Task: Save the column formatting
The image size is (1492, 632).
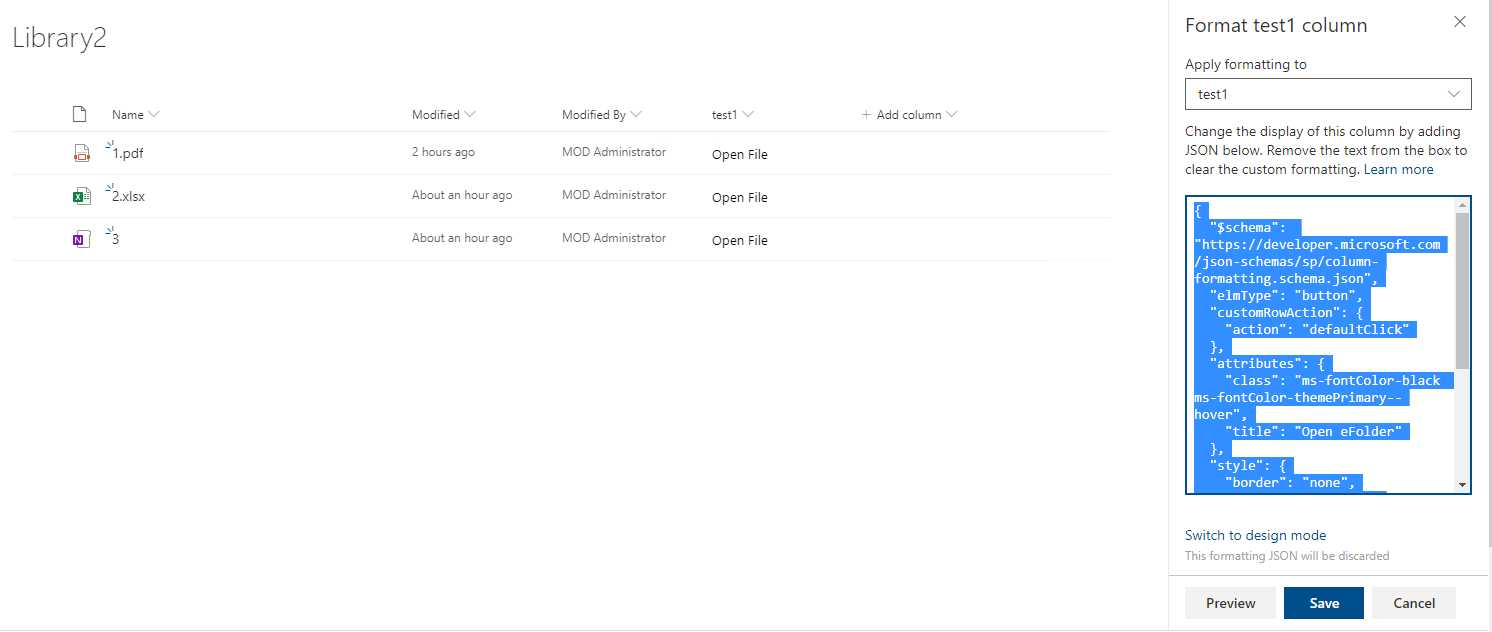Action: [x=1324, y=603]
